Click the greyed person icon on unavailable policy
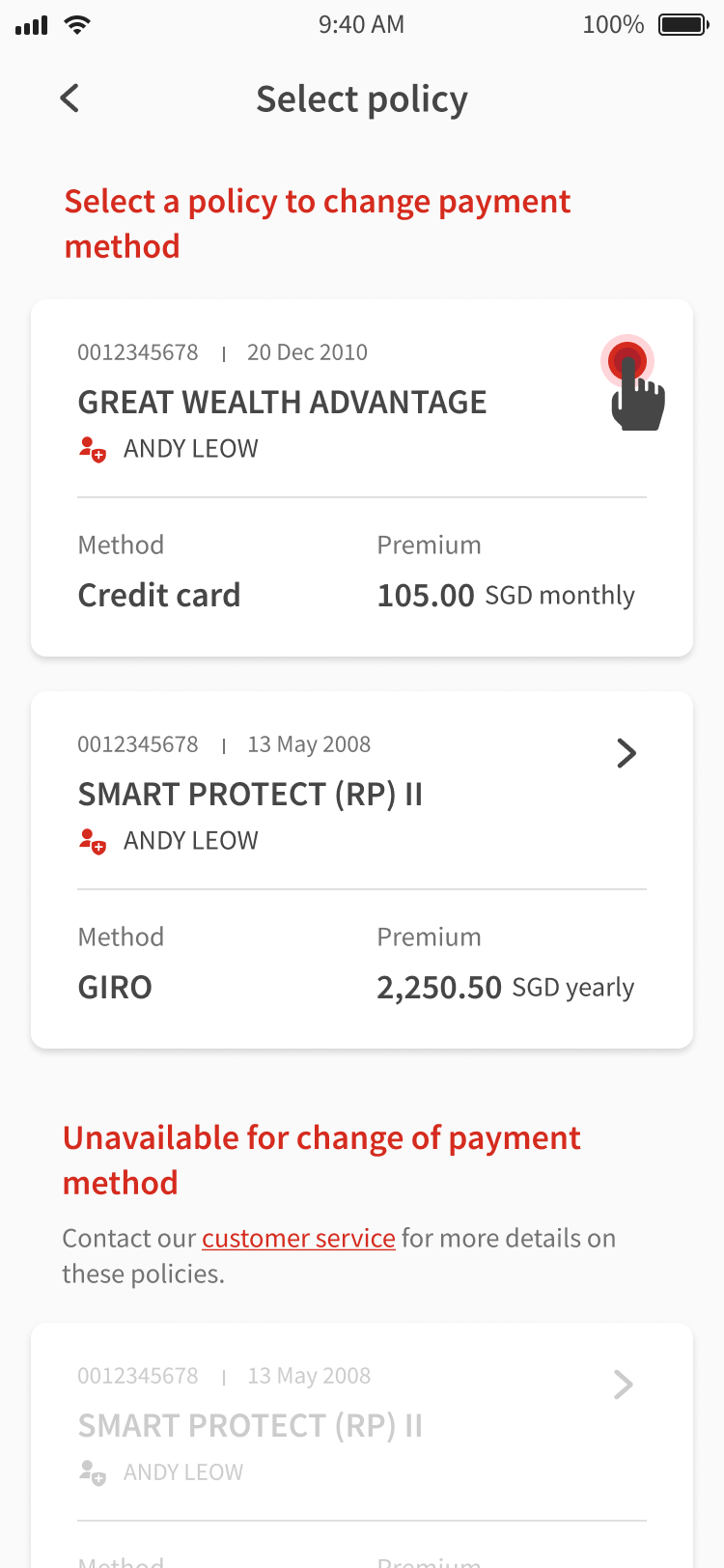 92,1472
